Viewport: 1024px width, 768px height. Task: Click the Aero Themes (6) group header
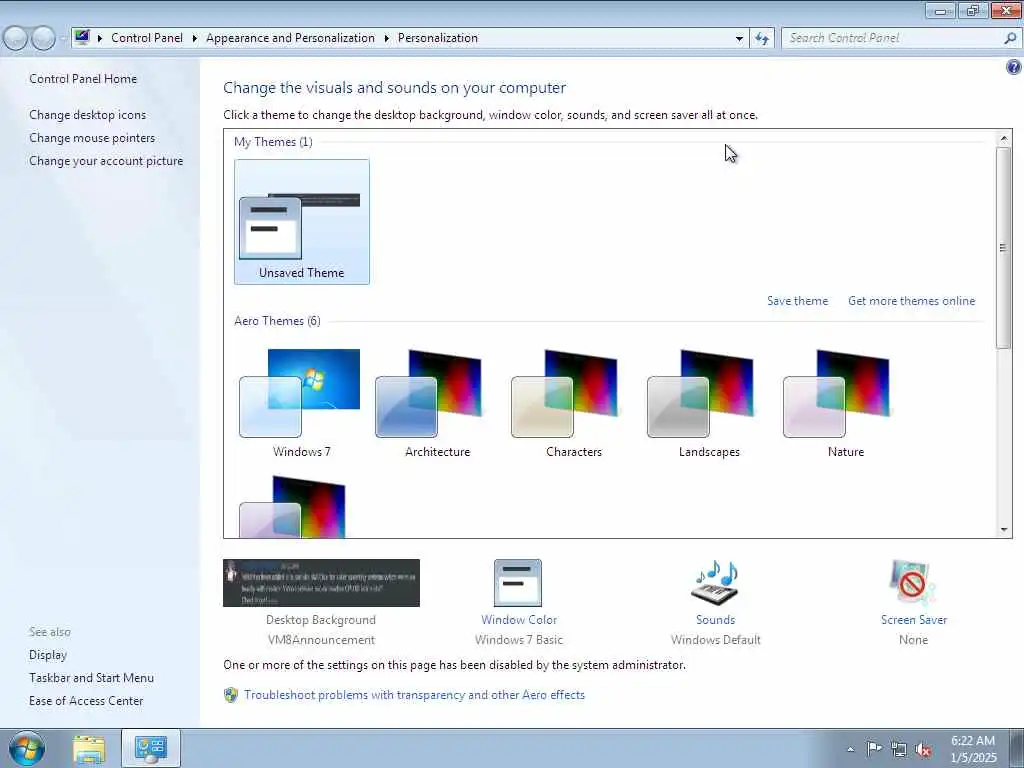click(277, 321)
